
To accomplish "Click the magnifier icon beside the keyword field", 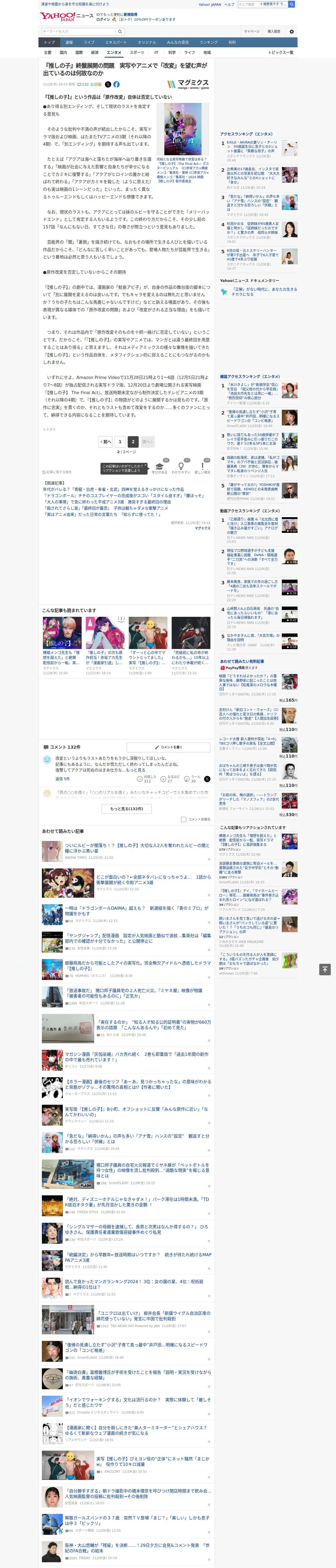I will [x=120, y=32].
